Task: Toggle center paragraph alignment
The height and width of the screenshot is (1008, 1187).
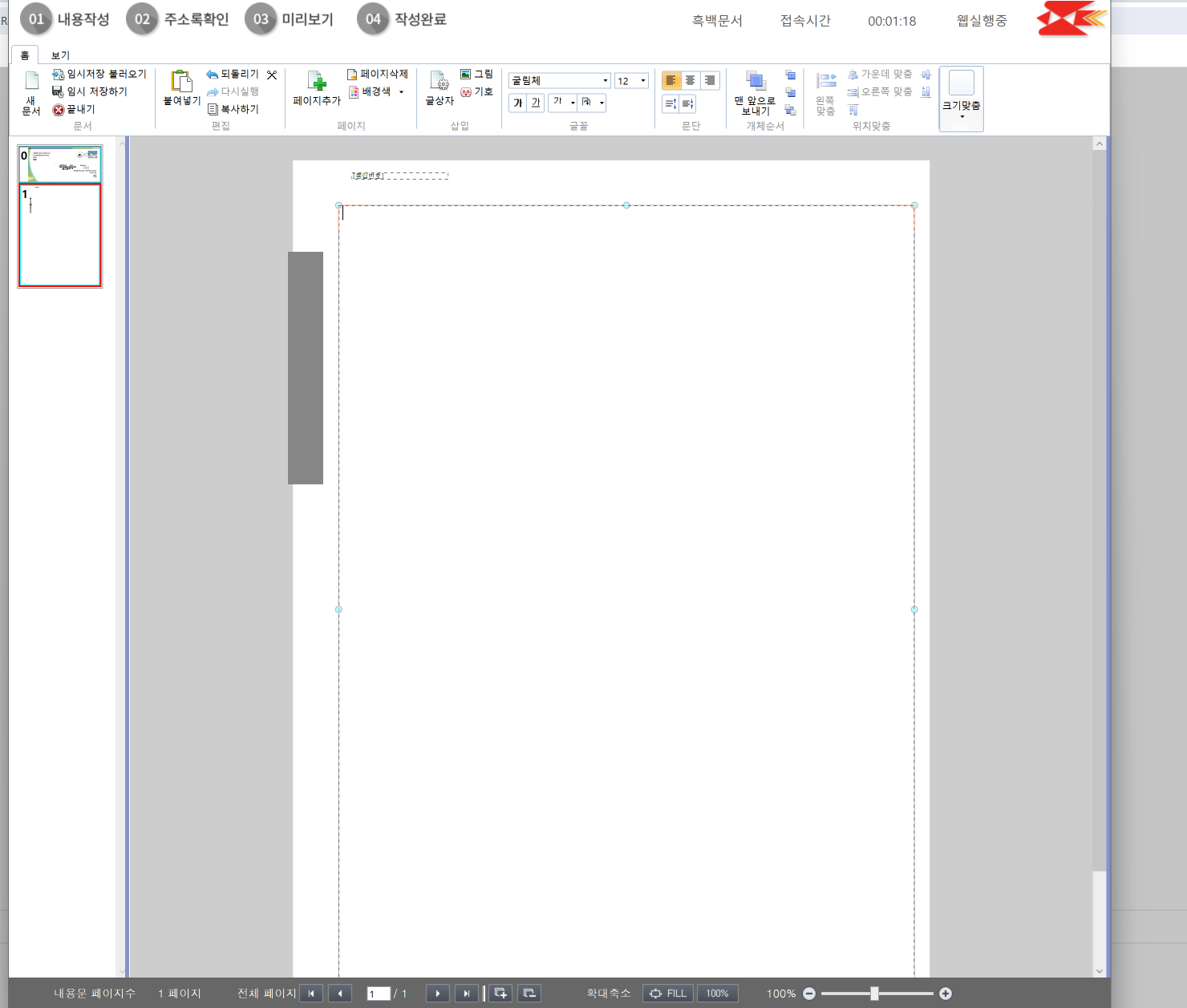Action: click(690, 80)
